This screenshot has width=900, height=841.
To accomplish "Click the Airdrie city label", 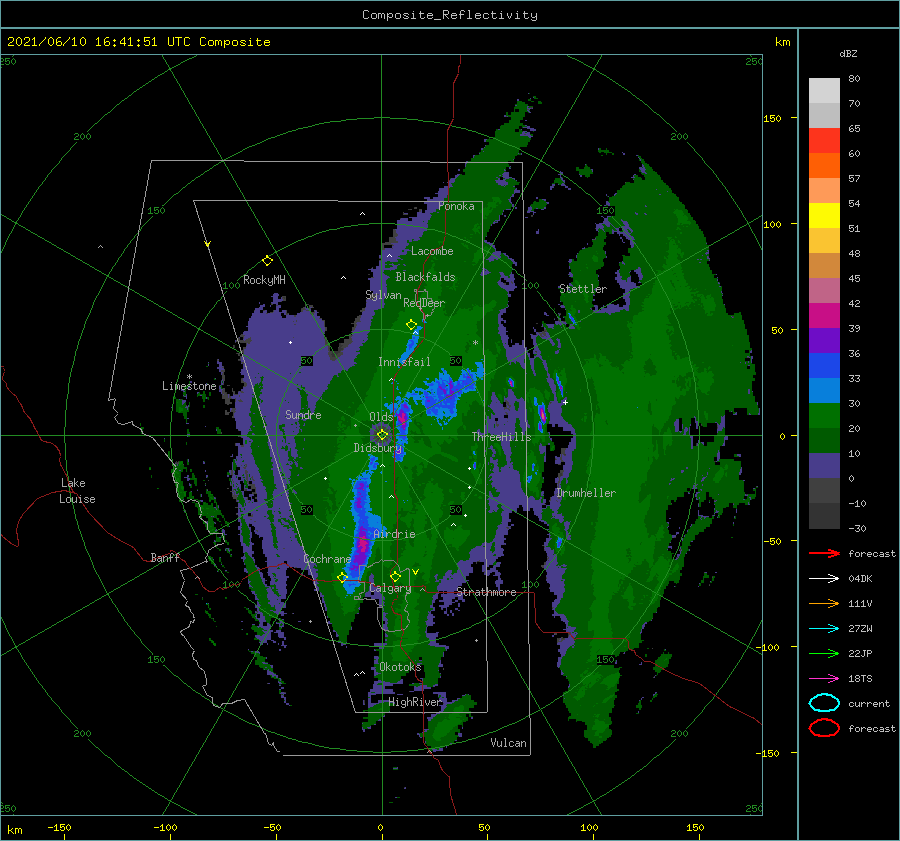I will click(394, 534).
